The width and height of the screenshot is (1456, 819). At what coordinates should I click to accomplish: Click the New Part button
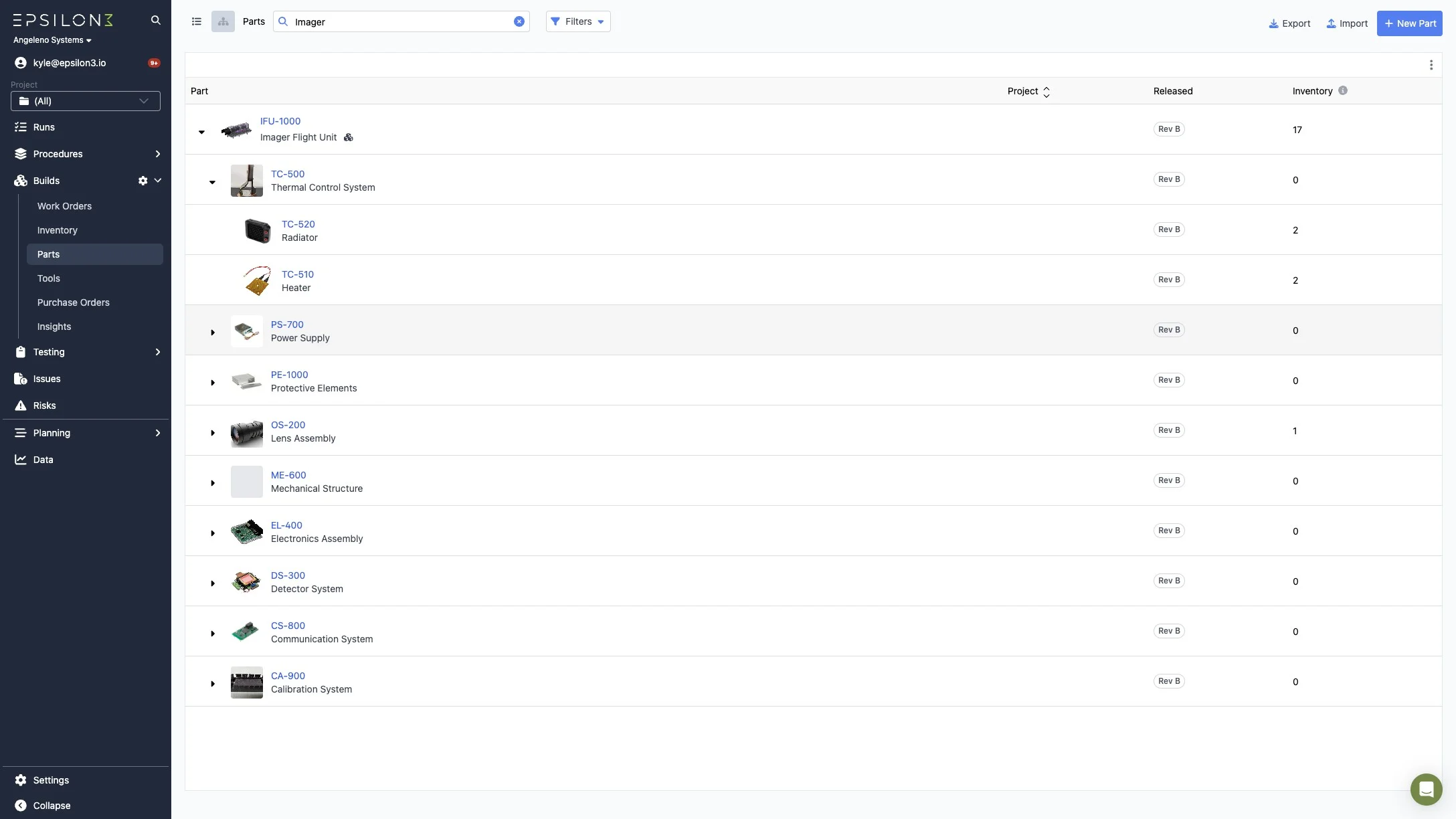click(1409, 23)
